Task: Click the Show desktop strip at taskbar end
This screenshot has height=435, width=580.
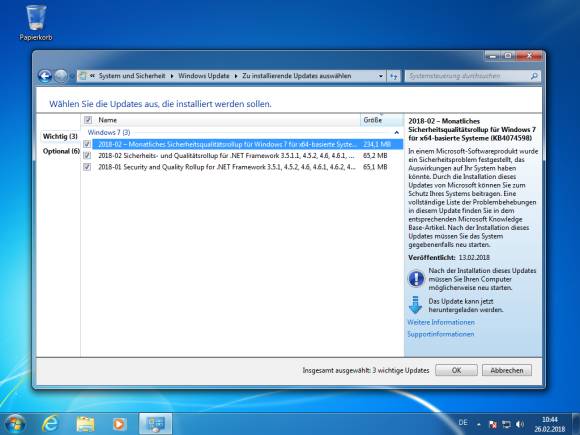Action: (576, 424)
